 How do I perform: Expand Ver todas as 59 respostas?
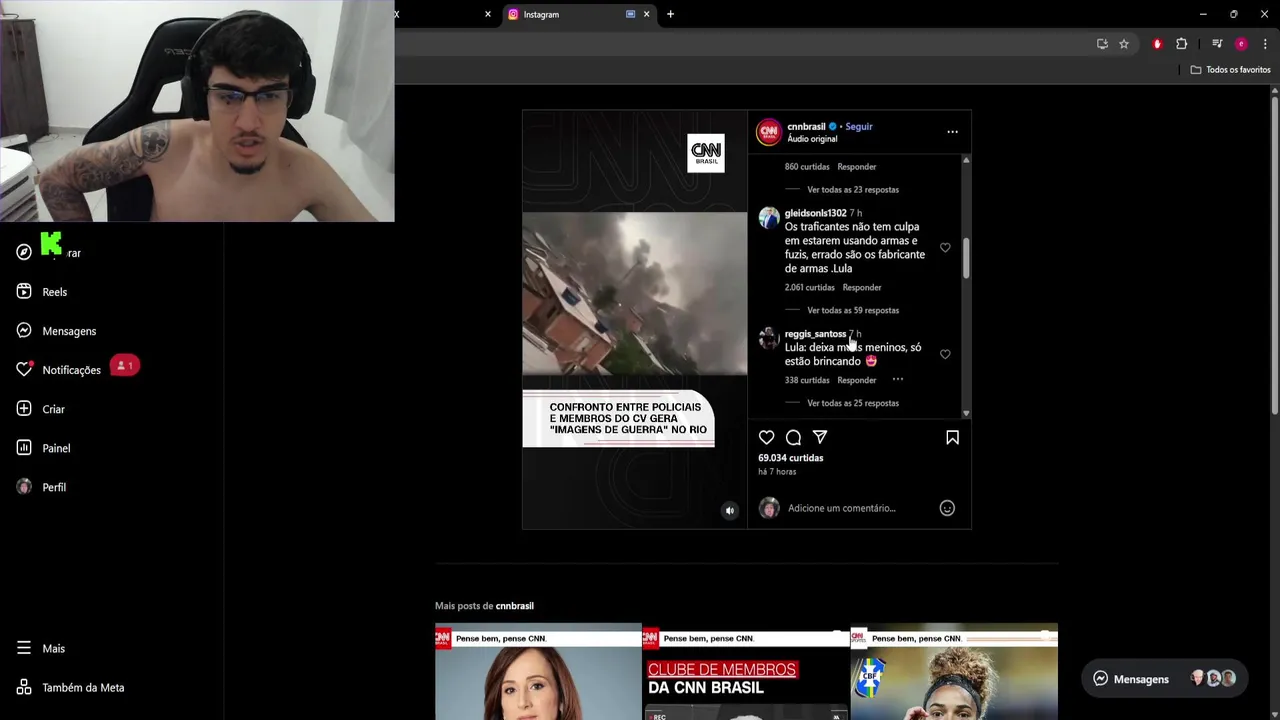853,311
